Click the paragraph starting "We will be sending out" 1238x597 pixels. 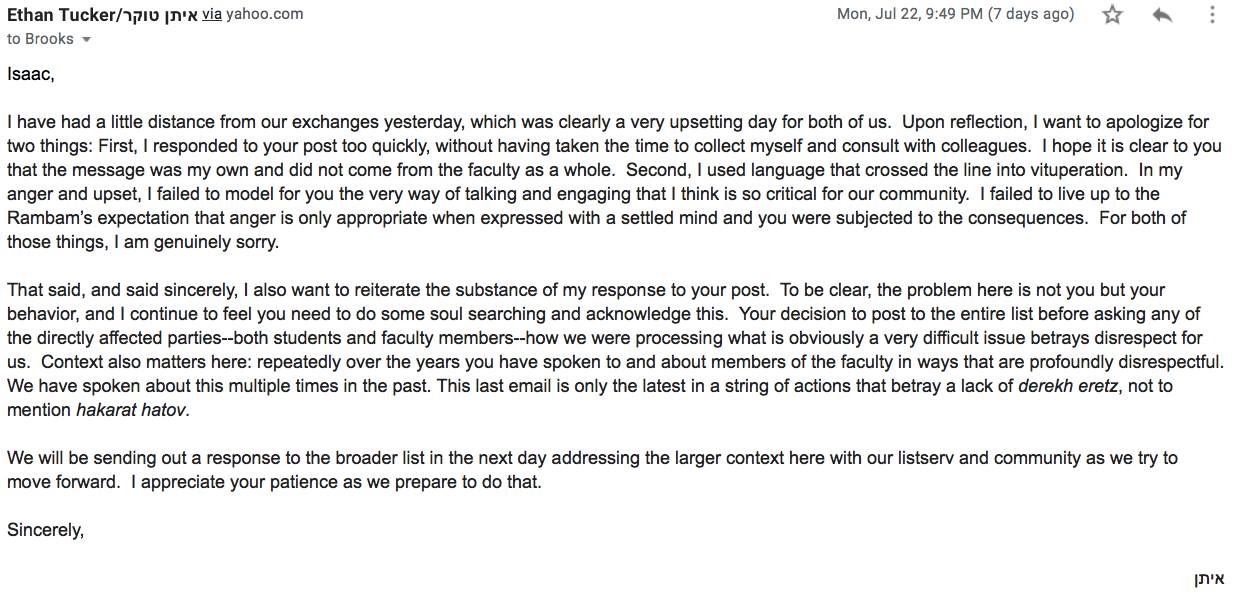click(592, 470)
